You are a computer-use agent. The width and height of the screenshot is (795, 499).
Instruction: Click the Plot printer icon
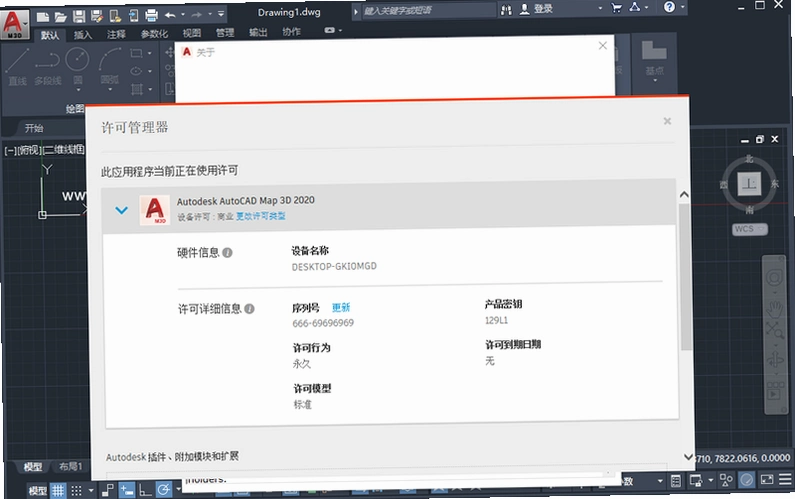point(151,15)
